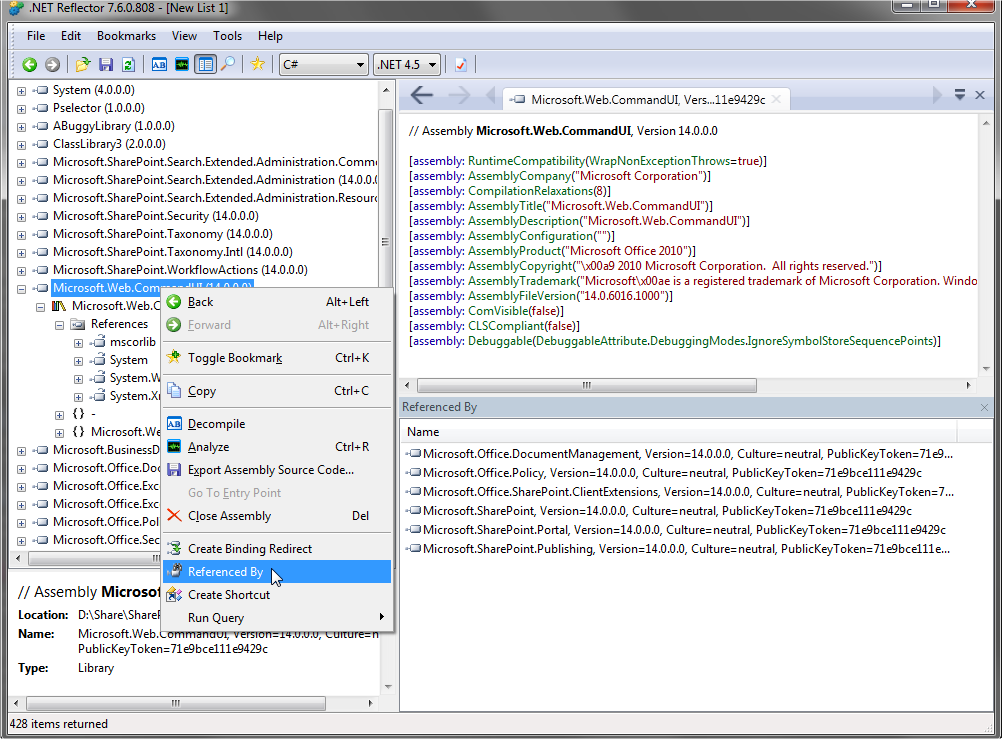Screen dimensions: 1003x739
Task: Select the Microsoft.SharePoint.Portal result row
Action: (x=675, y=530)
